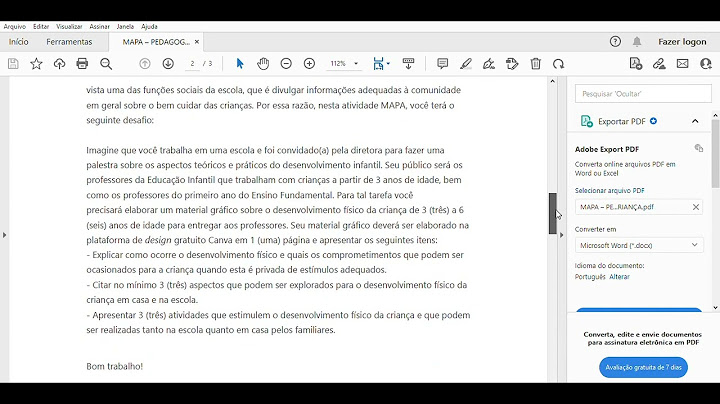Click the share with others icon
Viewport: 720px width, 404px height.
tap(706, 64)
